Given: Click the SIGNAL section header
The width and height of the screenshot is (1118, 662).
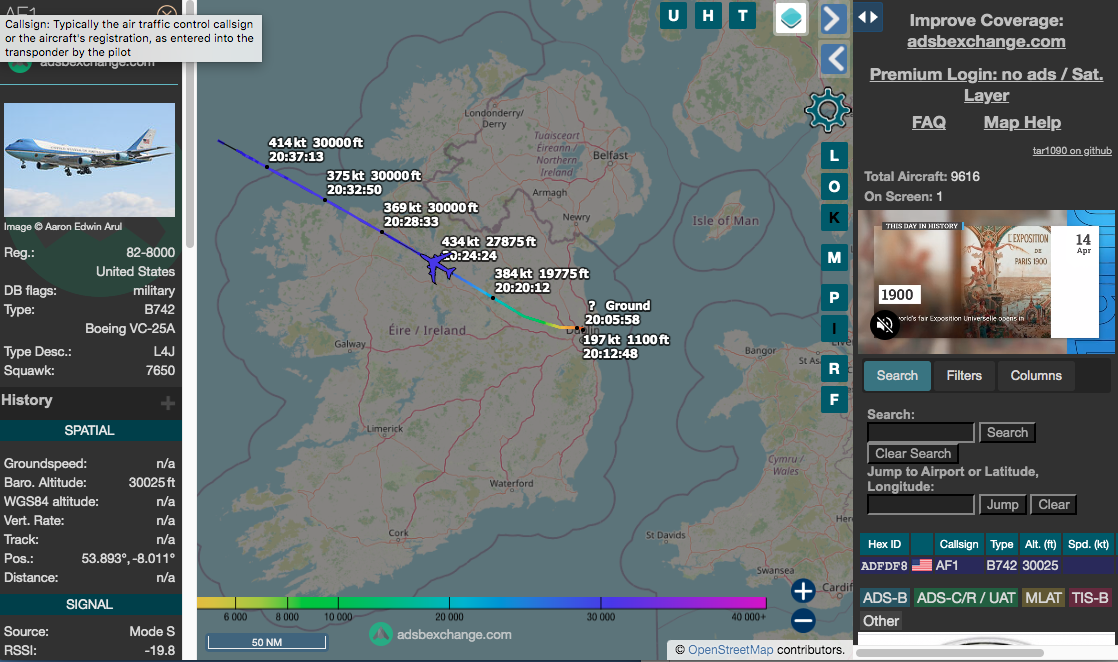Looking at the screenshot, I should tap(91, 604).
